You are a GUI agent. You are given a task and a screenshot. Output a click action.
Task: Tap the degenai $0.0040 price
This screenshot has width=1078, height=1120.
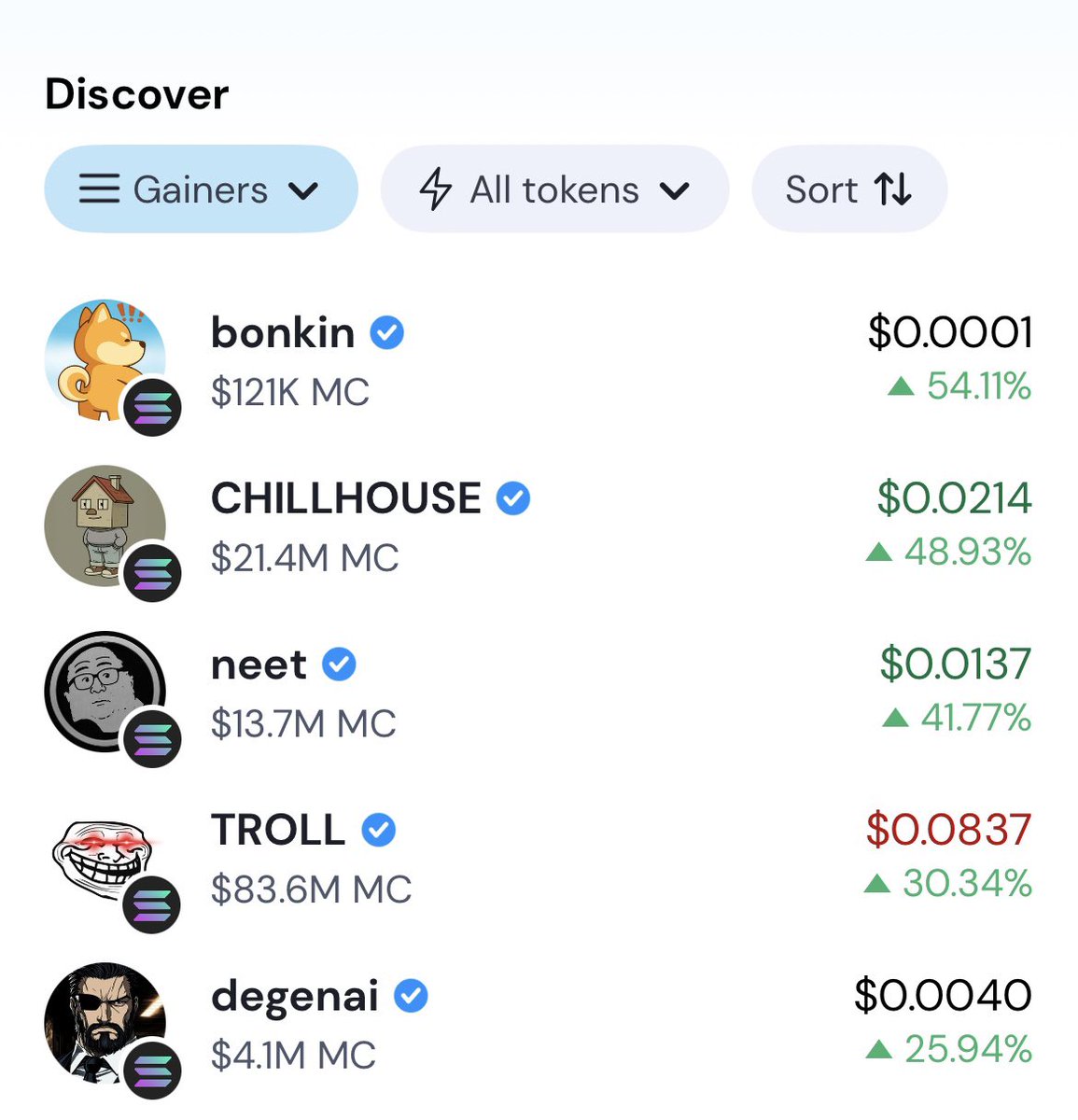pos(943,995)
